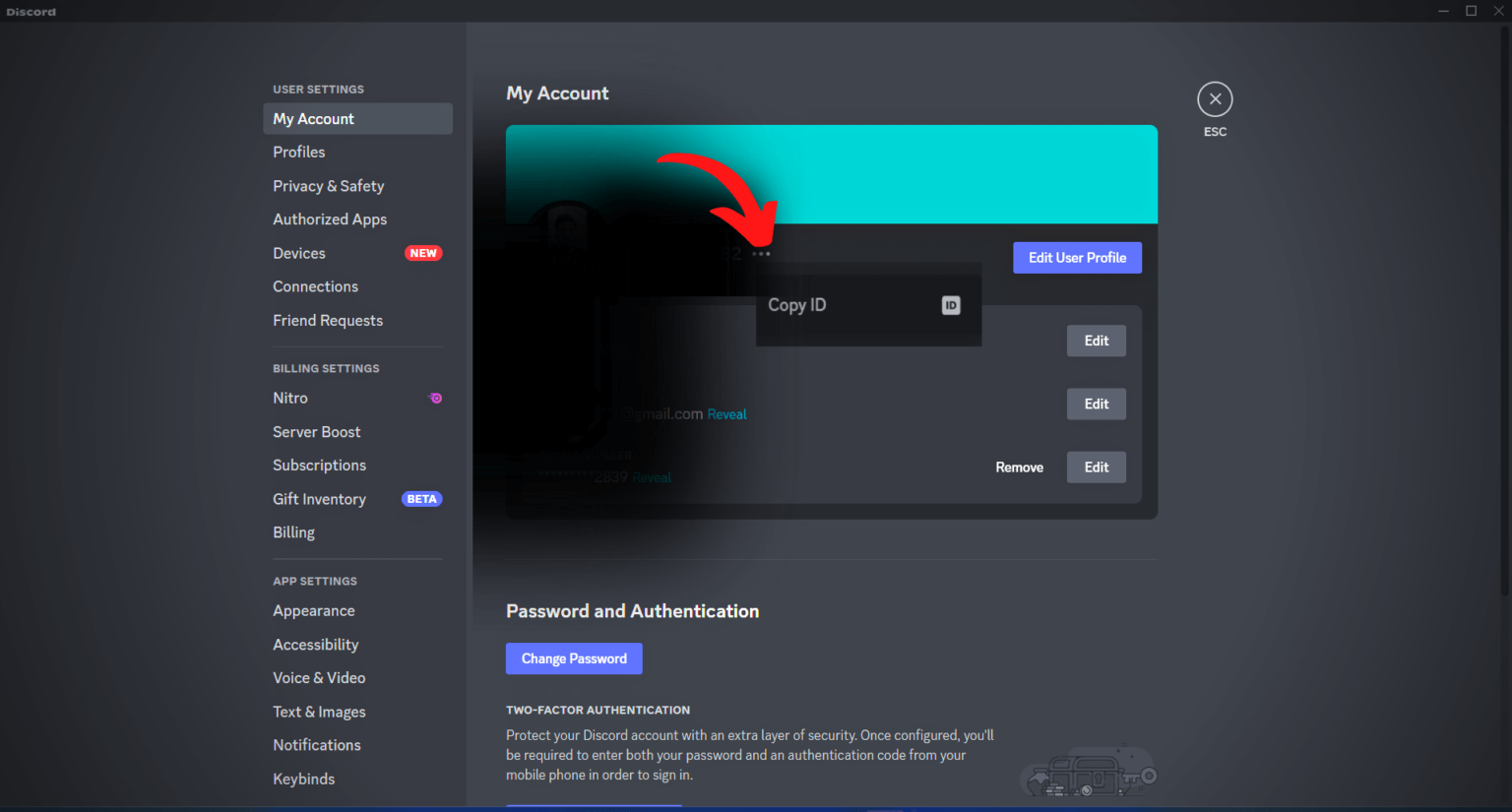
Task: Switch to the Profiles settings tab
Action: click(298, 152)
